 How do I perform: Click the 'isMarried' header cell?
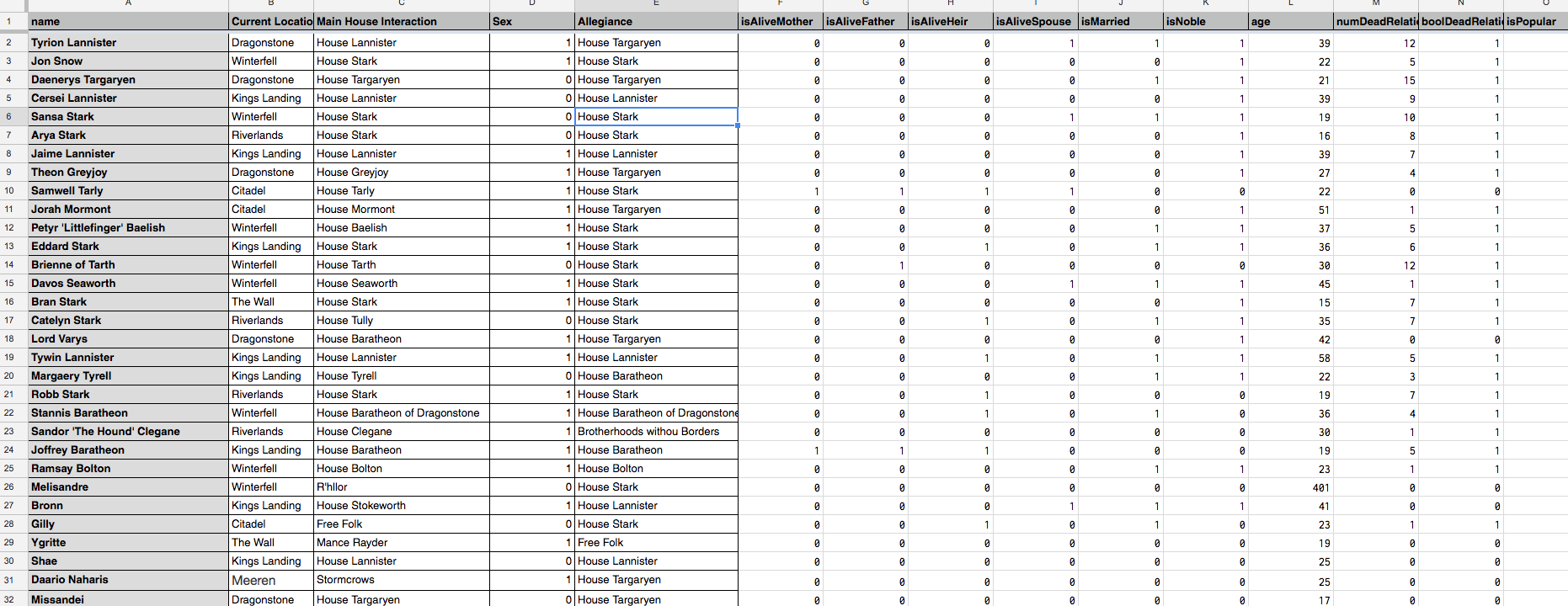coord(1121,22)
